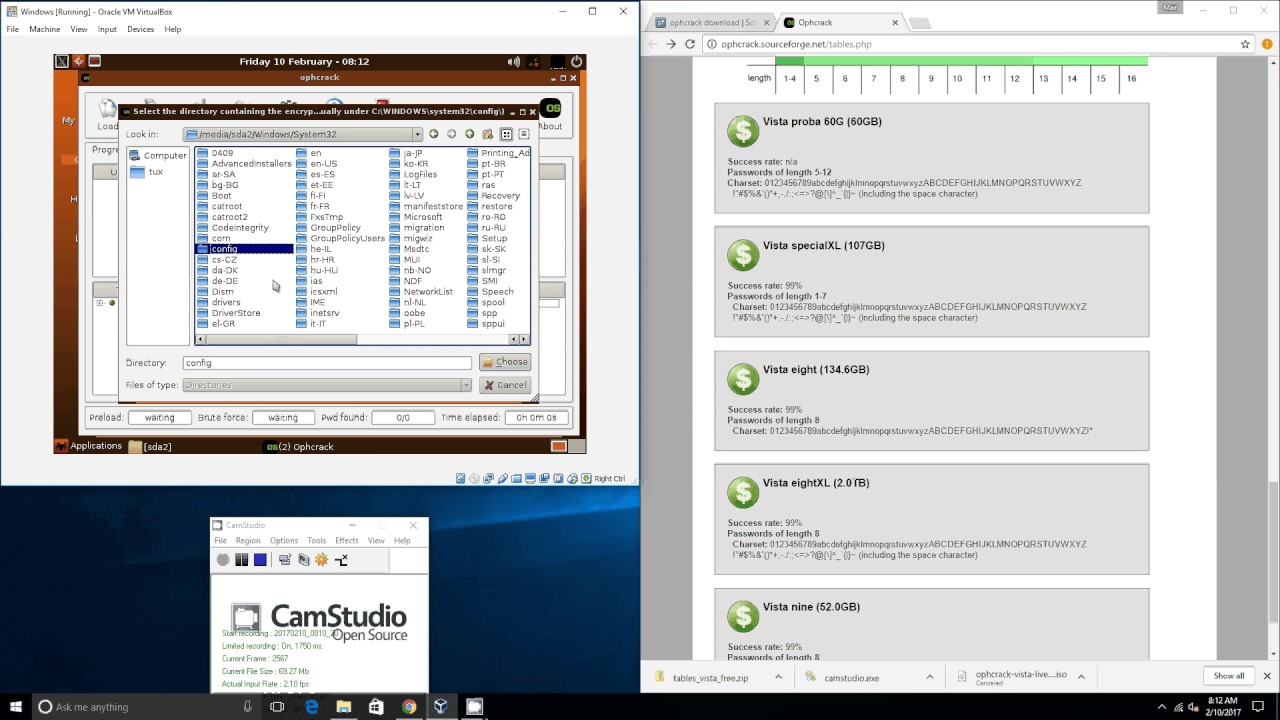1280x720 pixels.
Task: Click the Choose button
Action: coord(505,362)
